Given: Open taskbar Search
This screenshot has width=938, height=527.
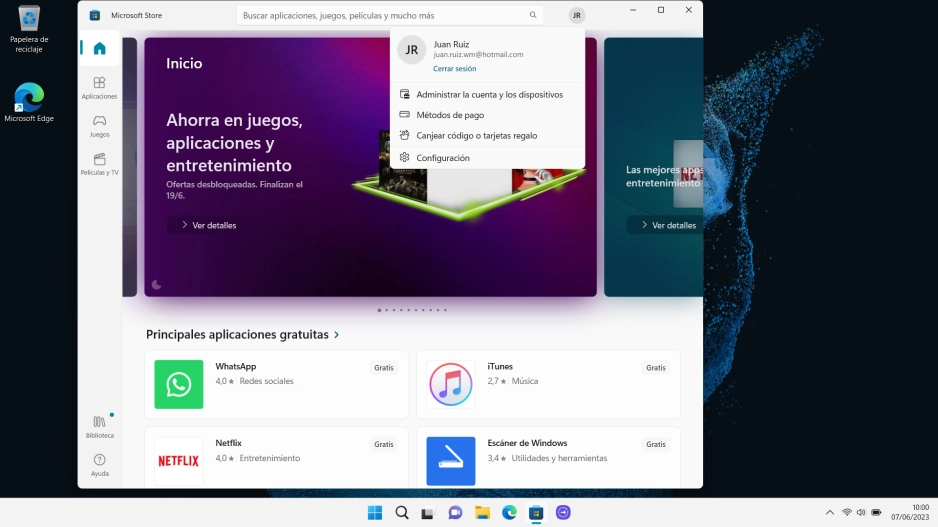Looking at the screenshot, I should pyautogui.click(x=402, y=513).
